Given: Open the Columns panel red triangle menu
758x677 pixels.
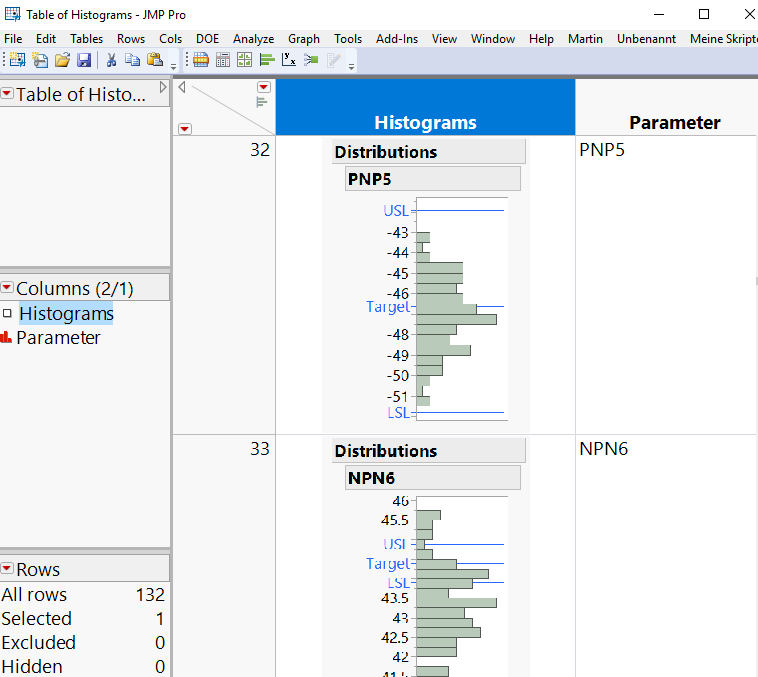Looking at the screenshot, I should click(x=8, y=288).
